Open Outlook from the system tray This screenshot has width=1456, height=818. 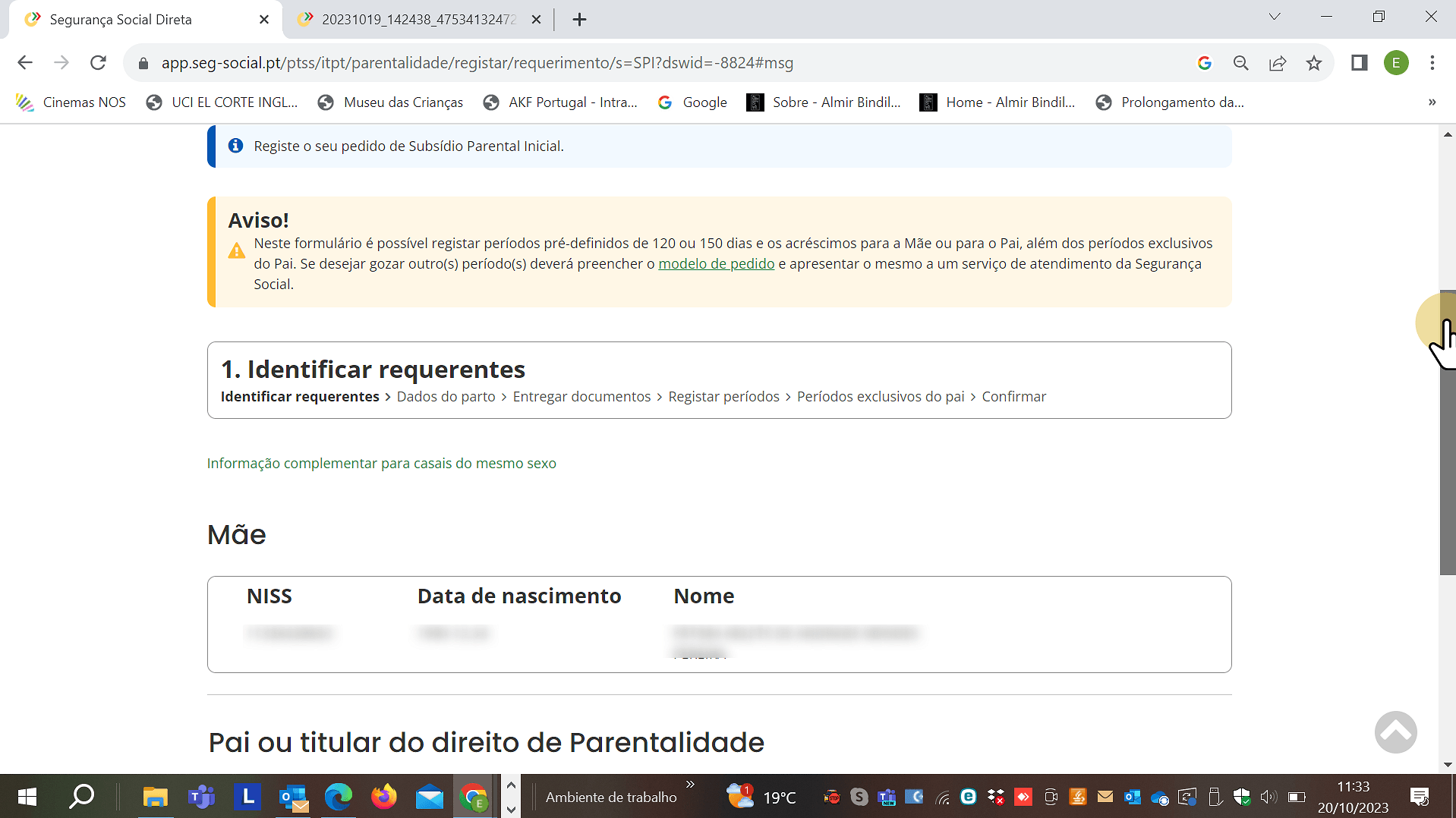(1133, 797)
